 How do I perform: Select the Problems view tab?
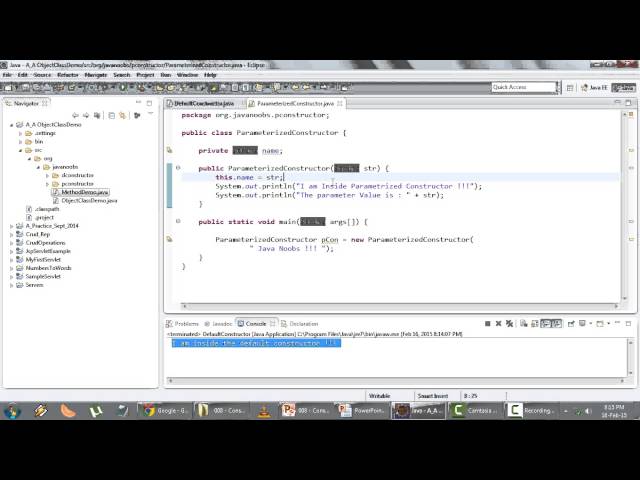click(x=182, y=324)
